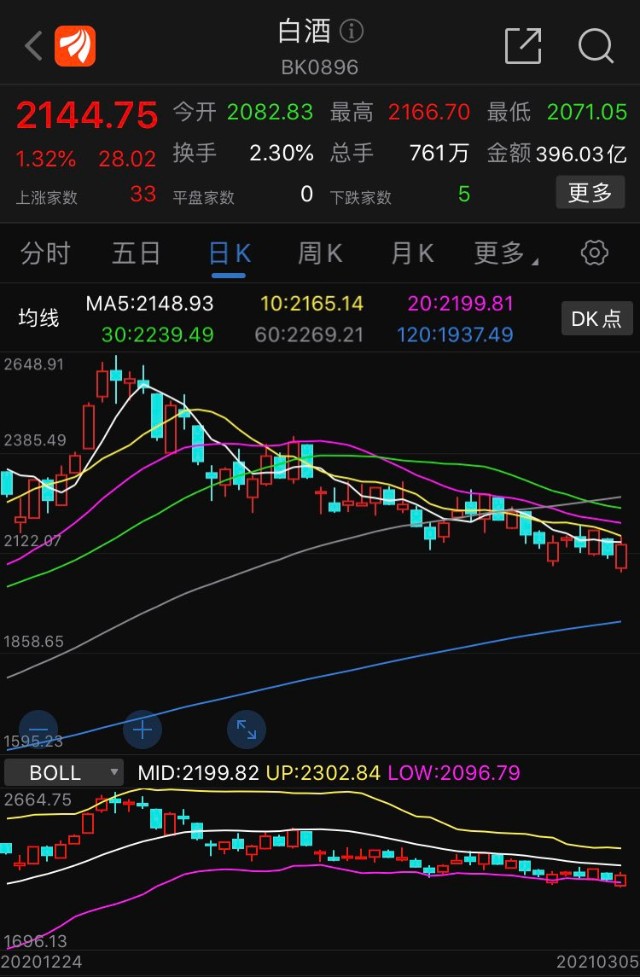Open chart settings gear icon
The image size is (640, 977).
pos(594,253)
